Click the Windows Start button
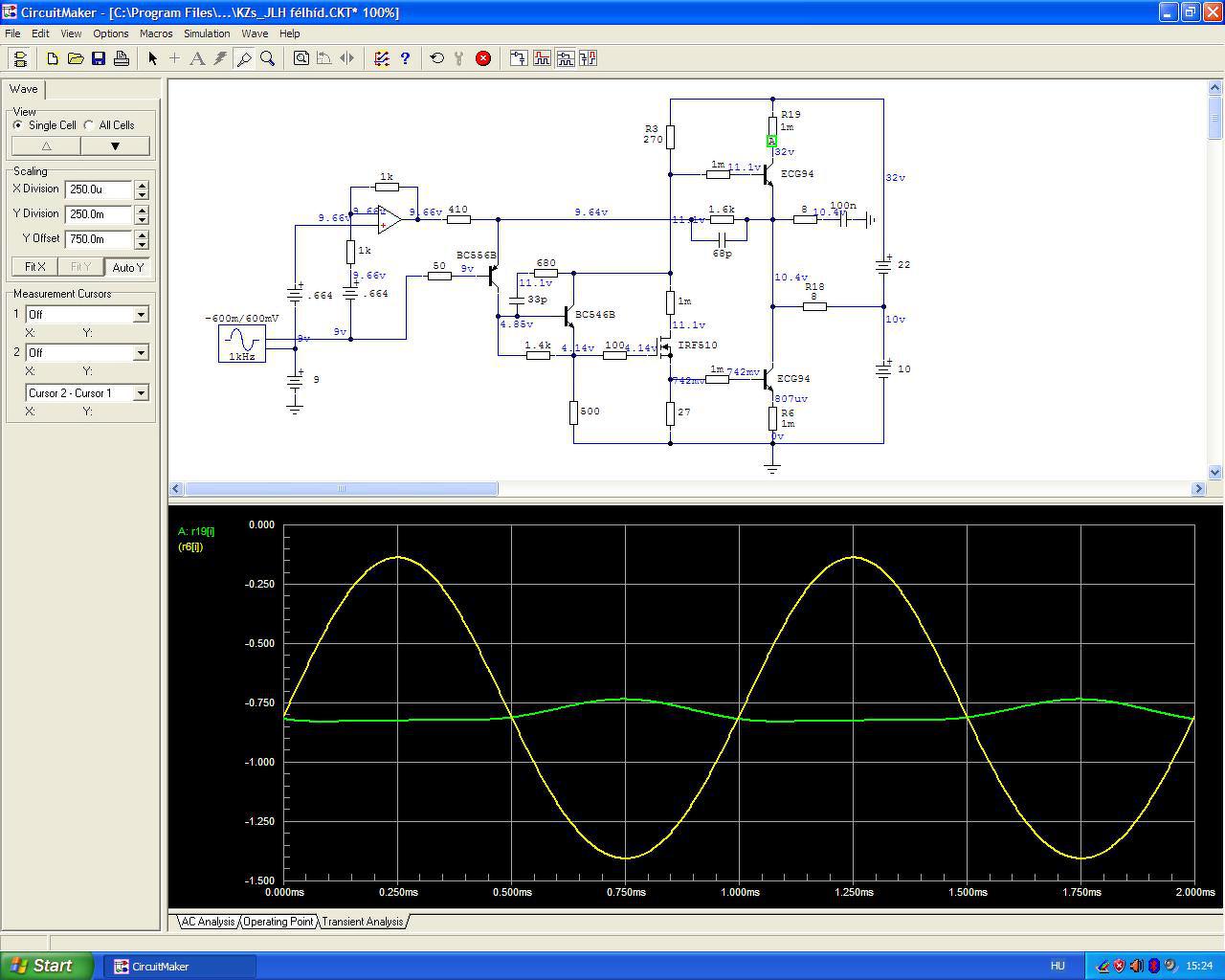The height and width of the screenshot is (980, 1225). [46, 966]
